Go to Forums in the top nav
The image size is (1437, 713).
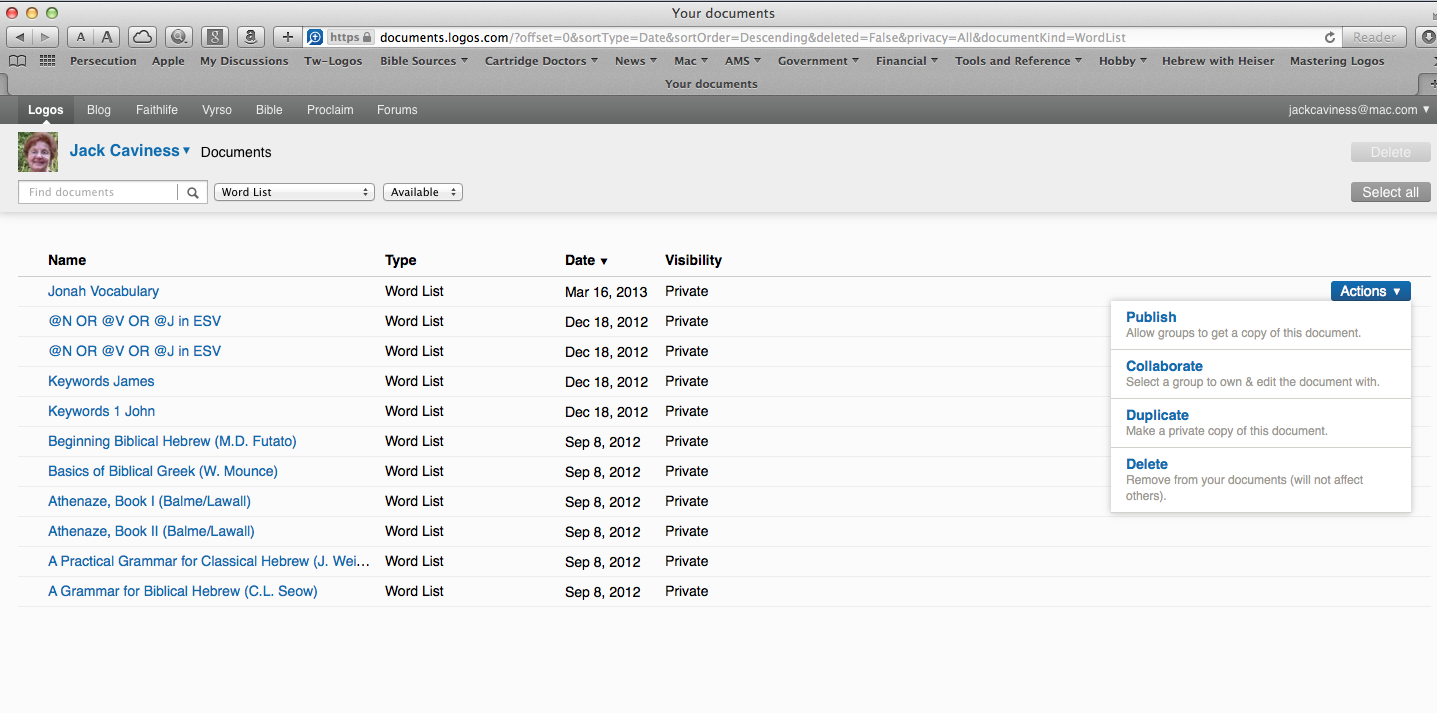[397, 110]
